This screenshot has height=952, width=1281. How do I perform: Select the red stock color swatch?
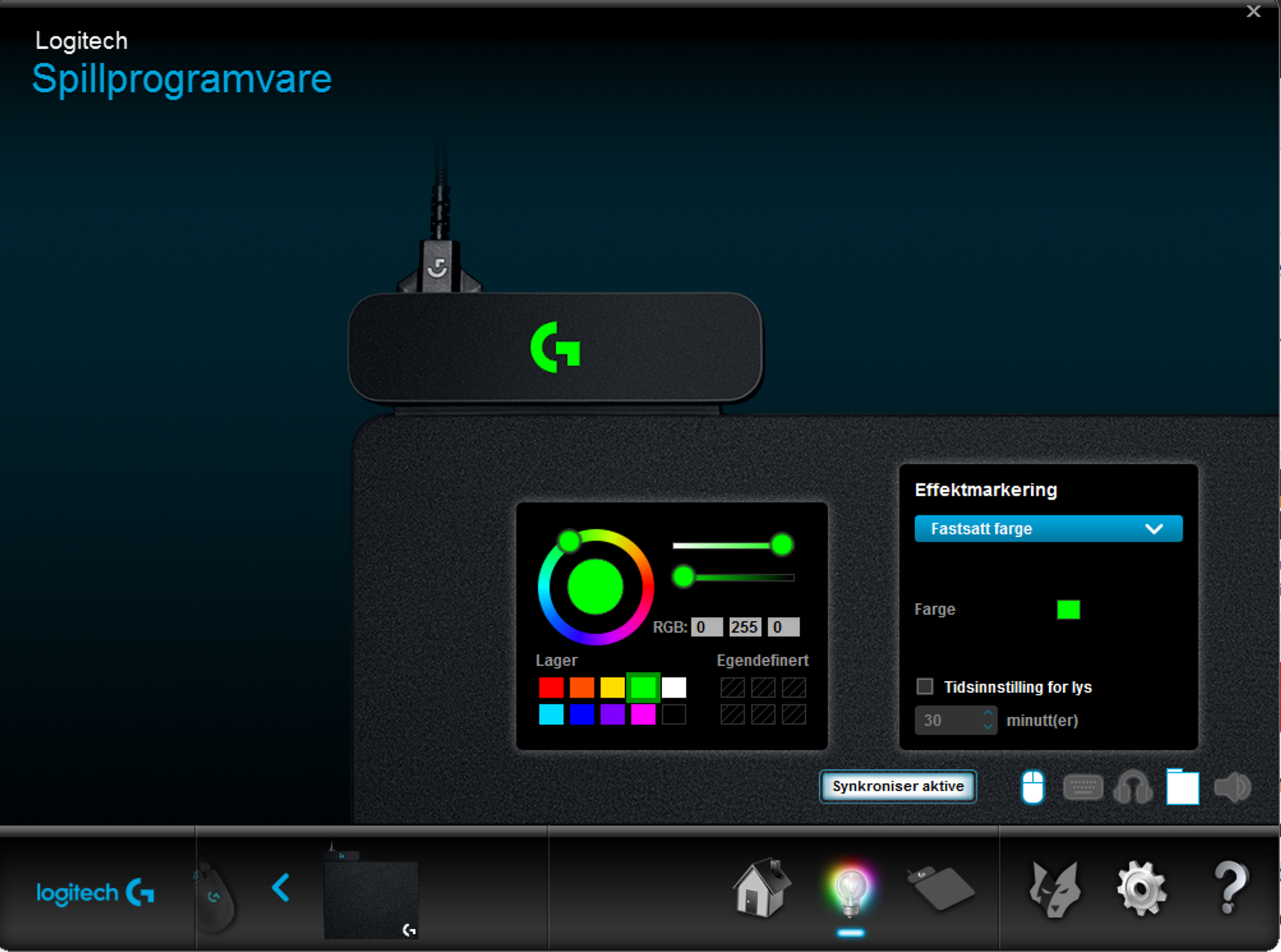[551, 687]
